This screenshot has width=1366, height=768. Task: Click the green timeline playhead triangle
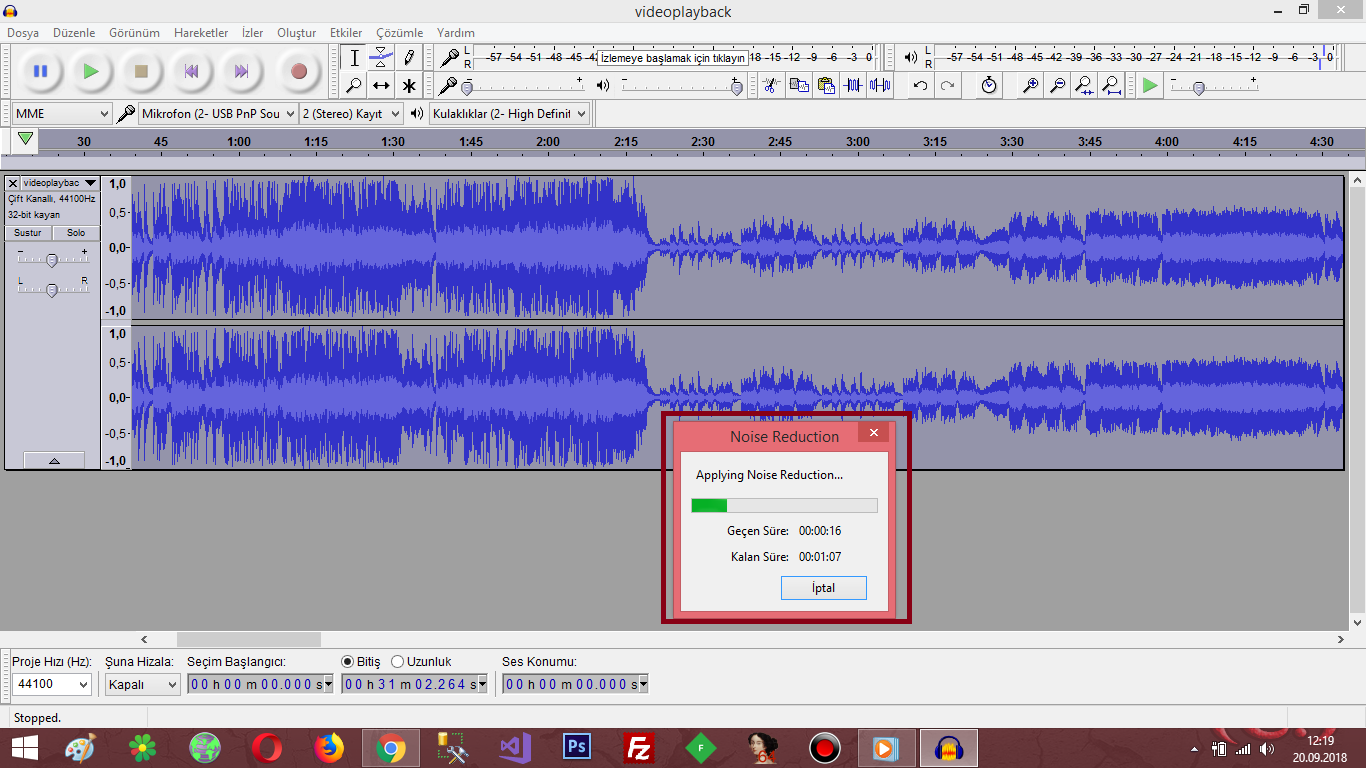tap(25, 139)
